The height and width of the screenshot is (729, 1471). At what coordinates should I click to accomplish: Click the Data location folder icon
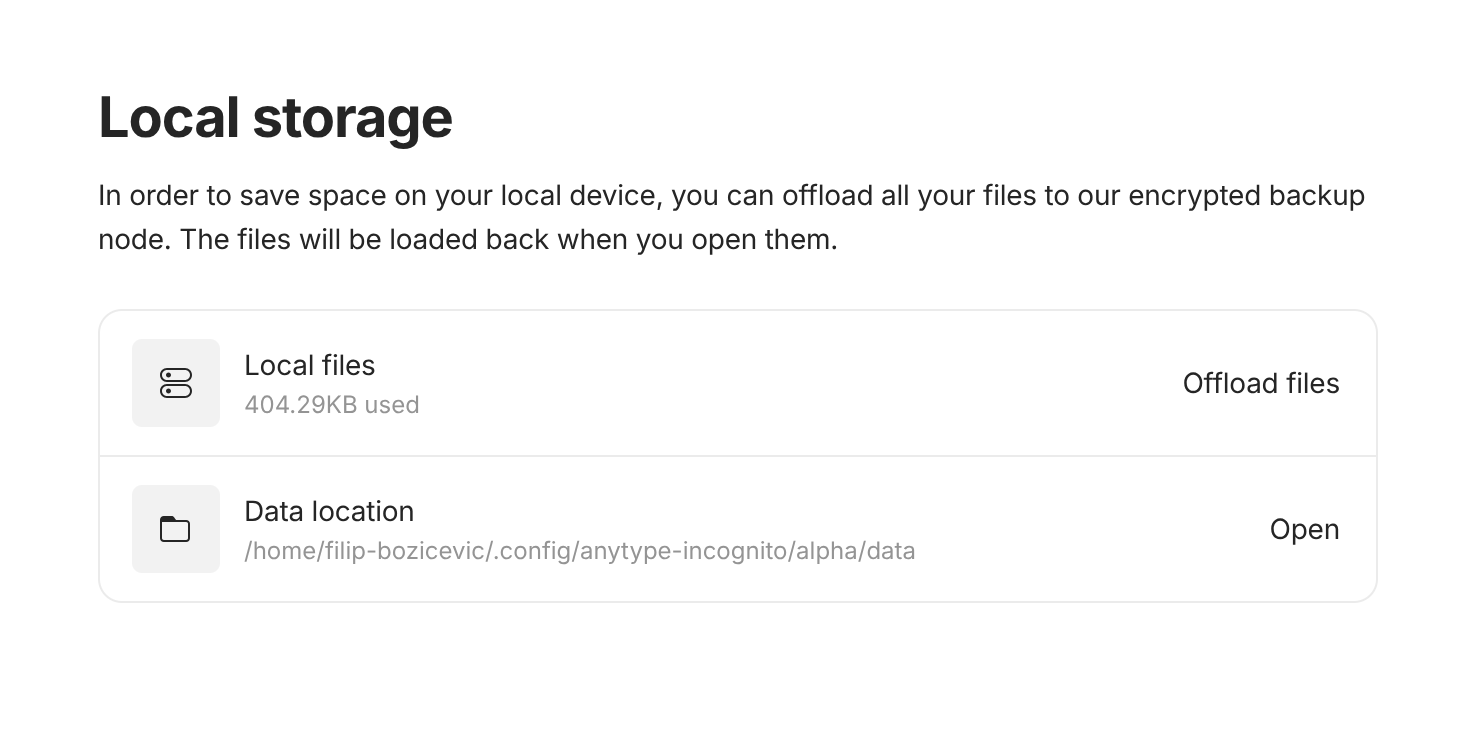coord(176,529)
